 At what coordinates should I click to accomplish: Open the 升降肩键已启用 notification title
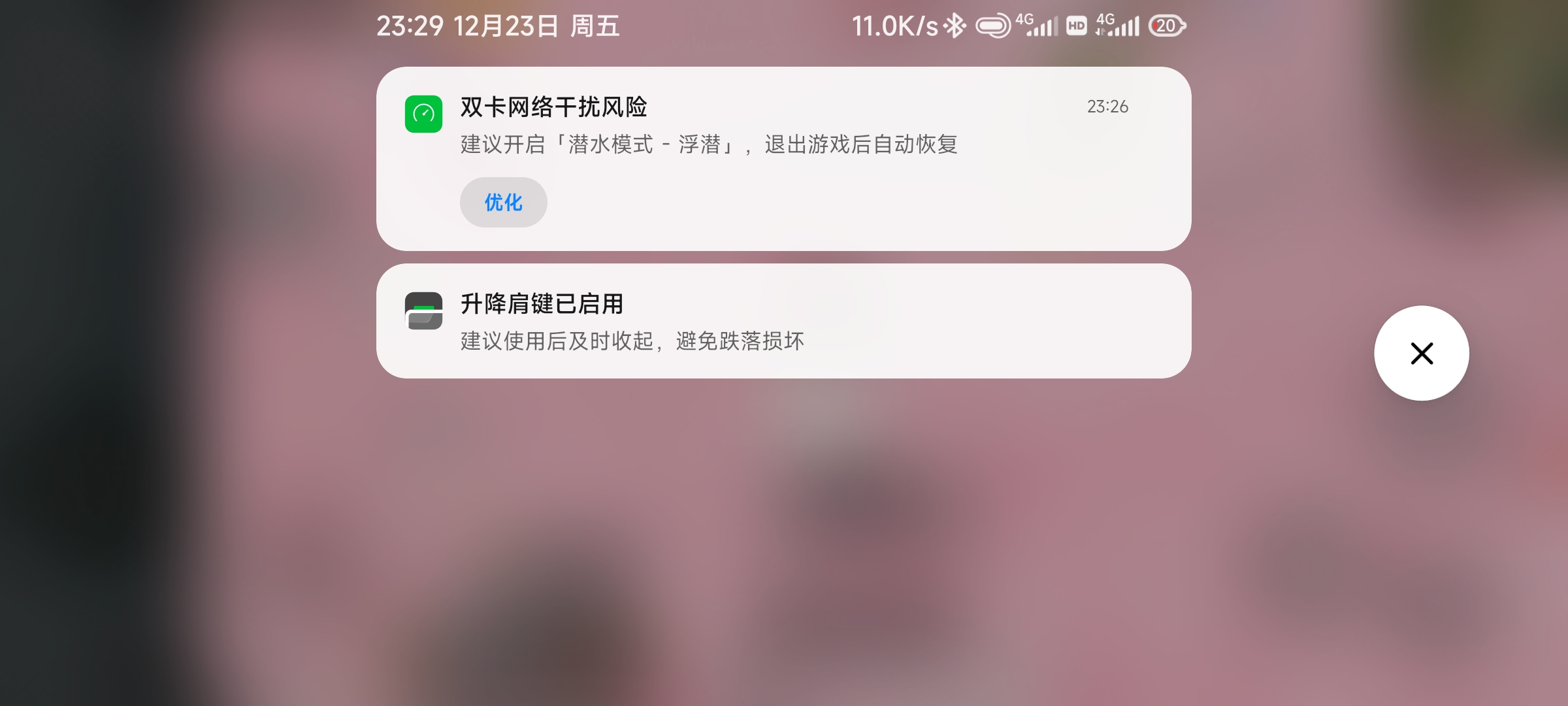coord(542,304)
